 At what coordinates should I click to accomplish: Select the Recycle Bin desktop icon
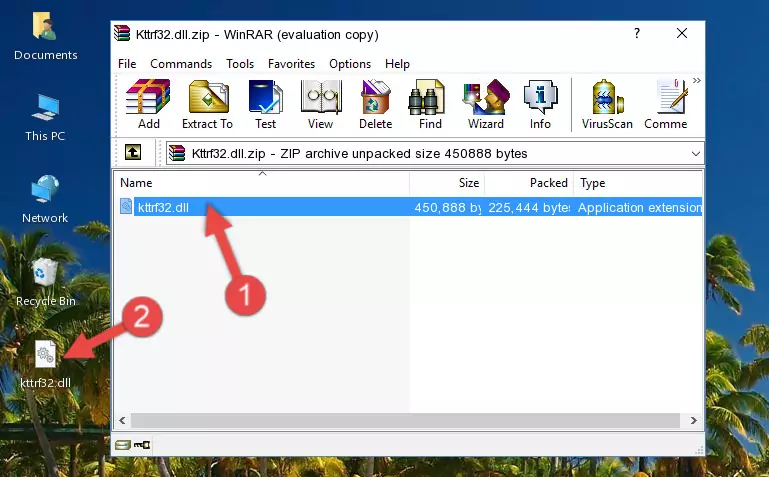coord(45,282)
